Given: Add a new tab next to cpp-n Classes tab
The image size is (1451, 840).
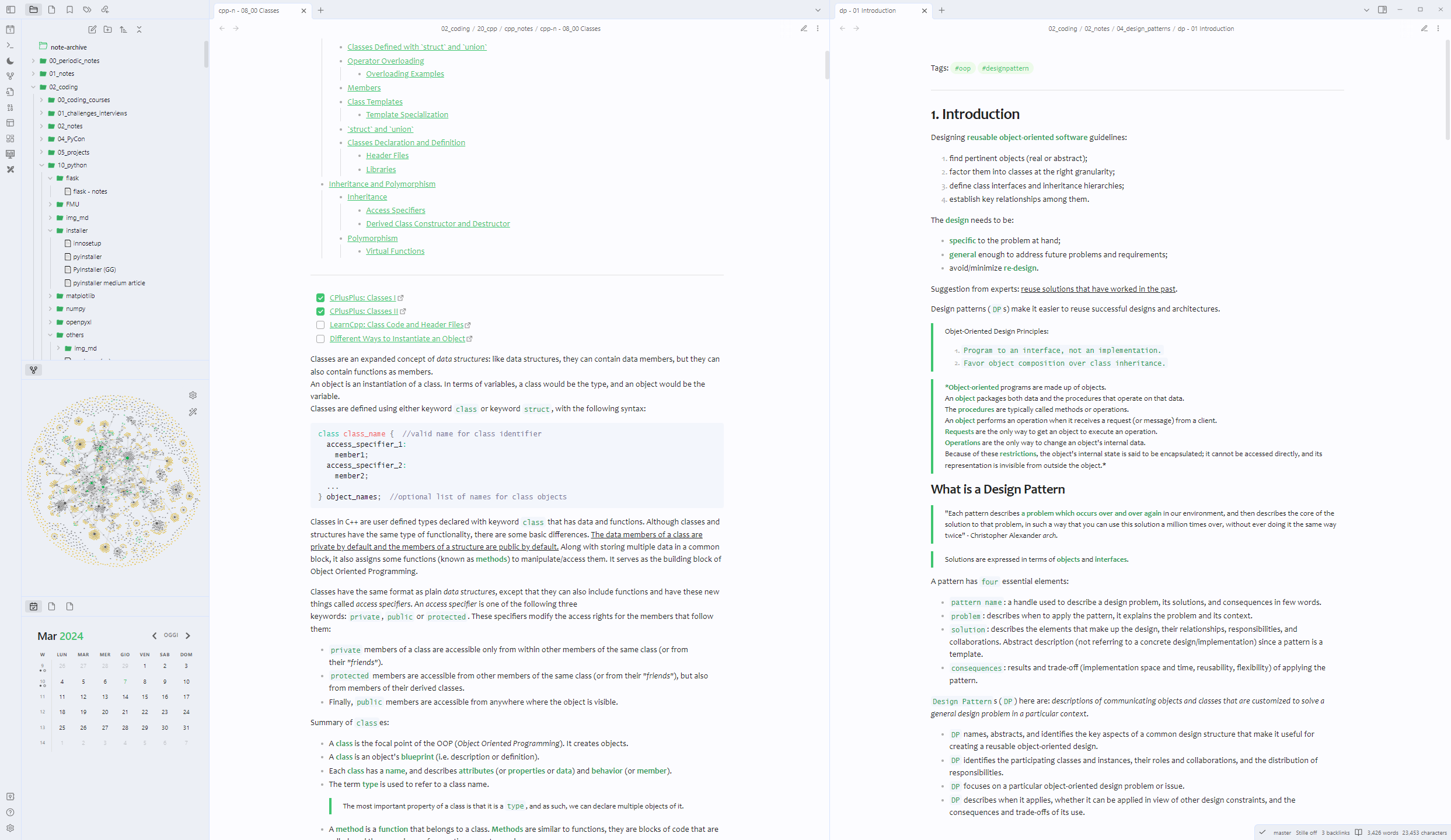Looking at the screenshot, I should pyautogui.click(x=321, y=10).
